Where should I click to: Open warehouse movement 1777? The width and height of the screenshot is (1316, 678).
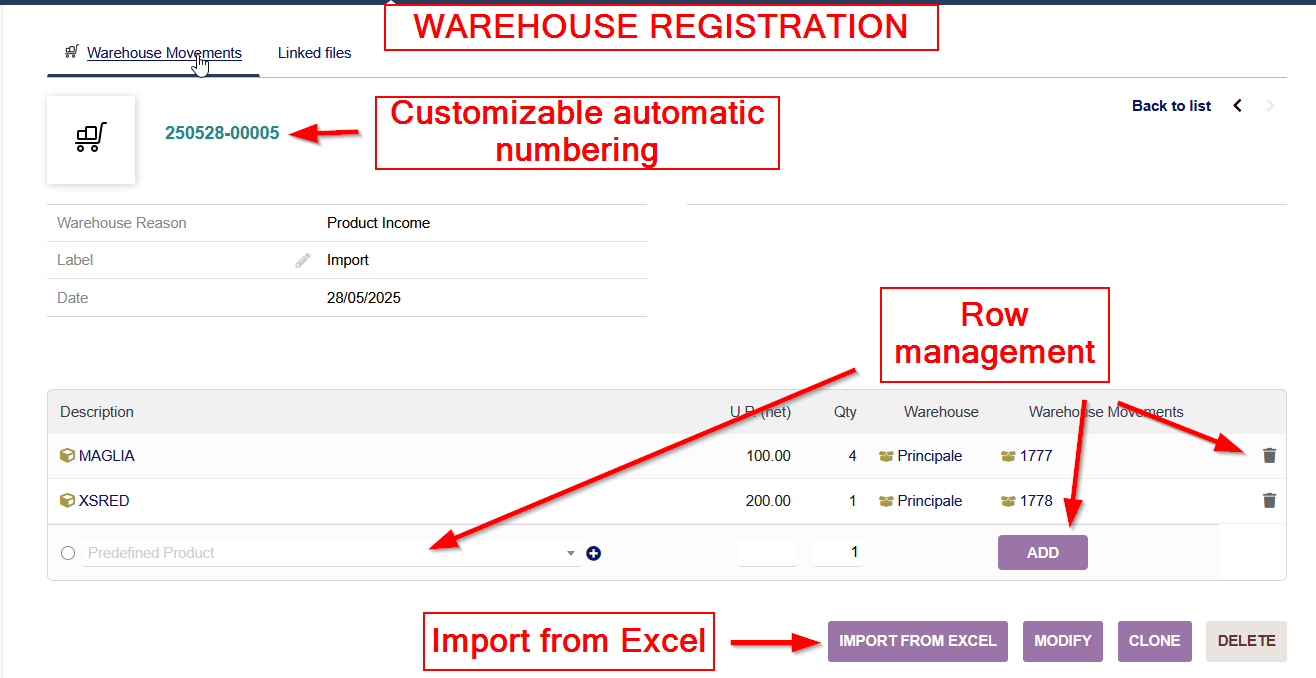click(x=1036, y=456)
